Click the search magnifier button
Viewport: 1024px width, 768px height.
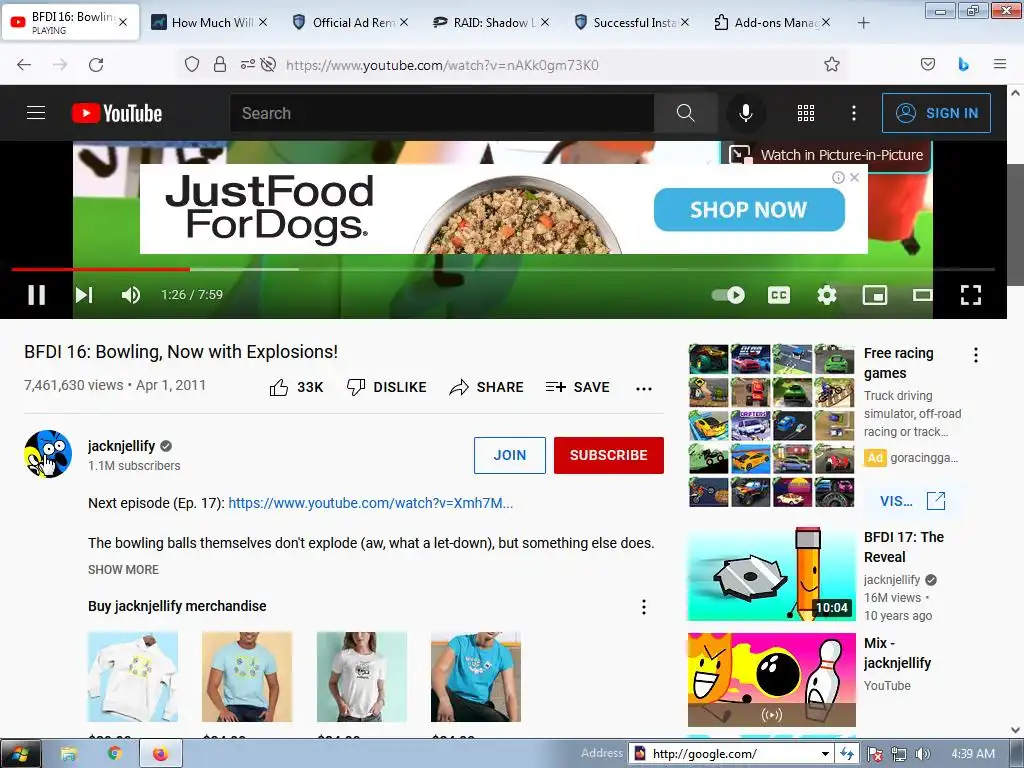tap(685, 113)
